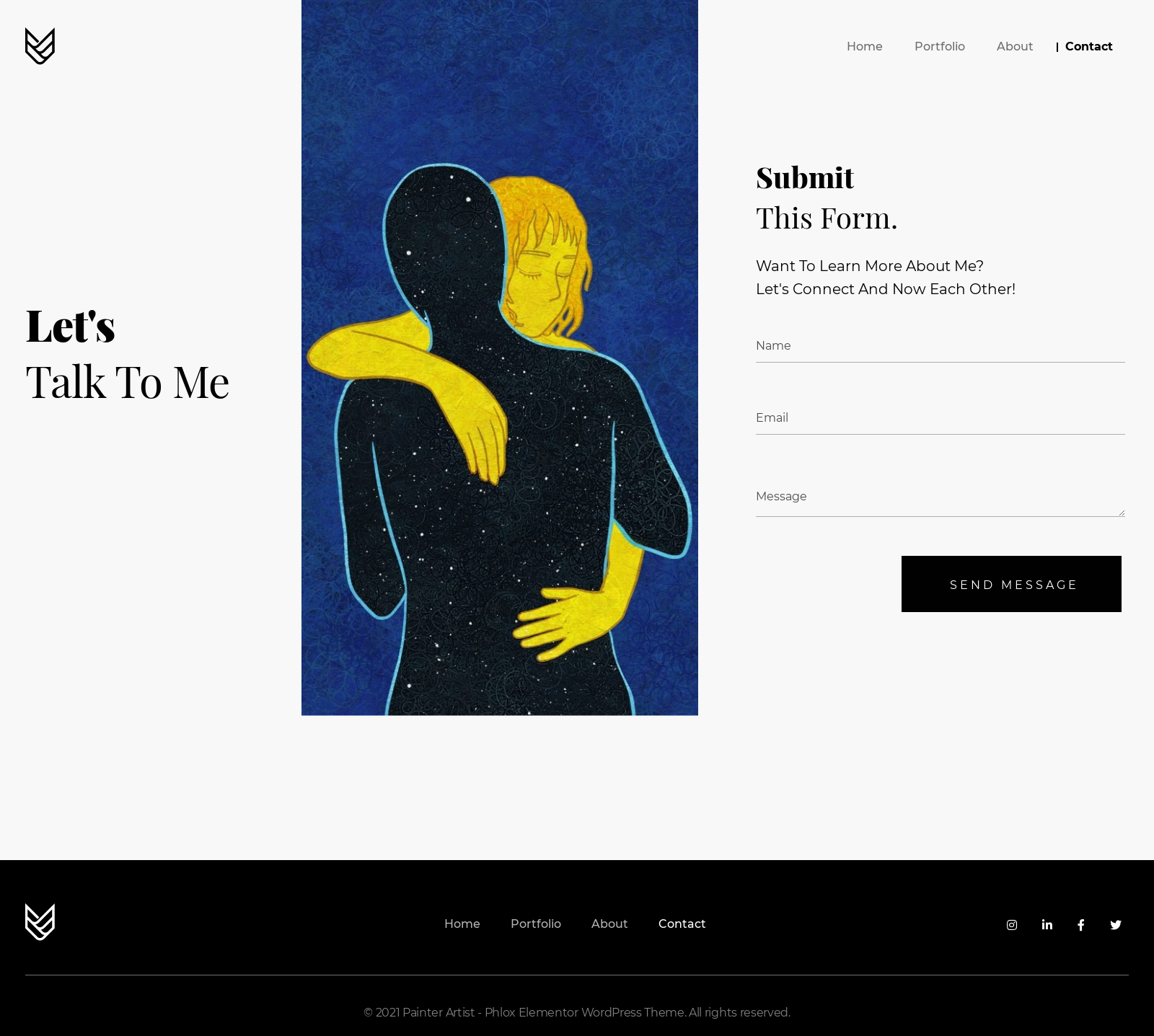Open footer Home link
The height and width of the screenshot is (1036, 1154).
click(462, 924)
